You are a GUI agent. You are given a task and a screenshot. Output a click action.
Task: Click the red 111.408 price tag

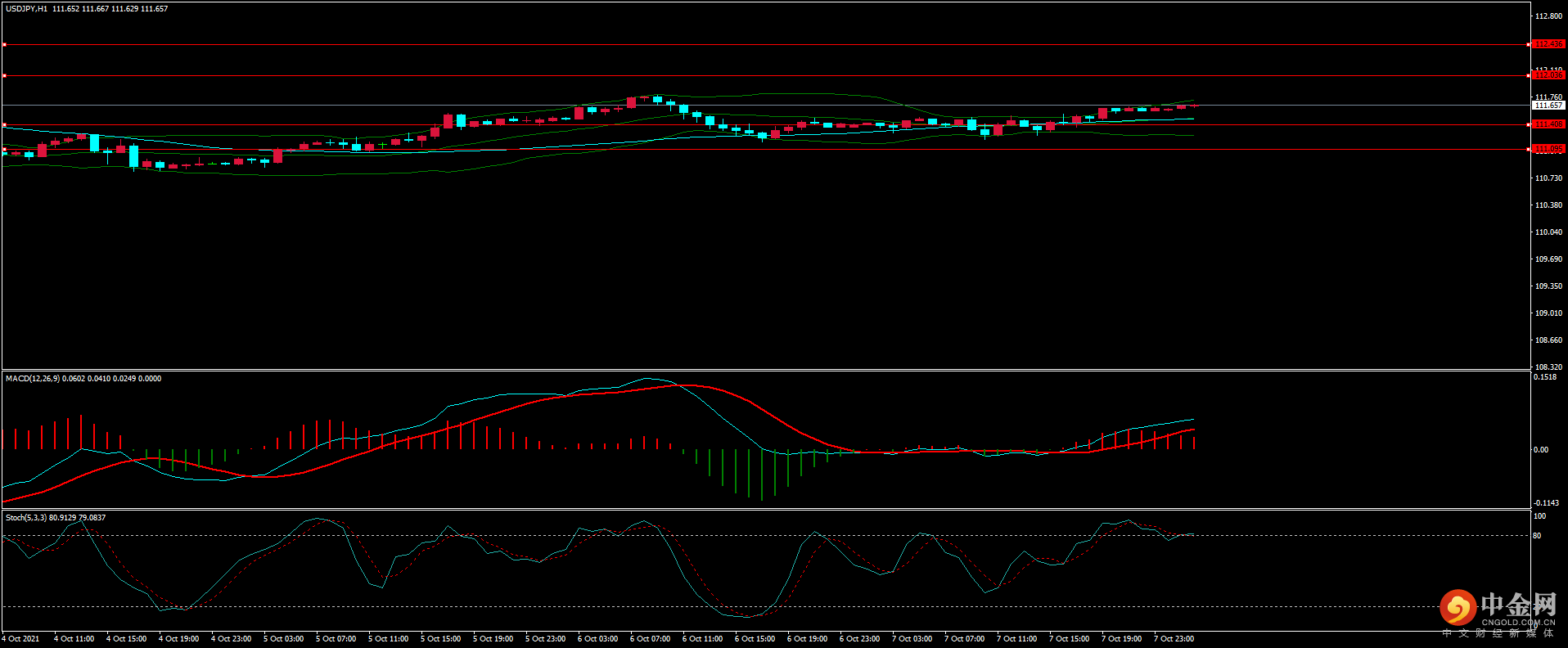tap(1548, 124)
